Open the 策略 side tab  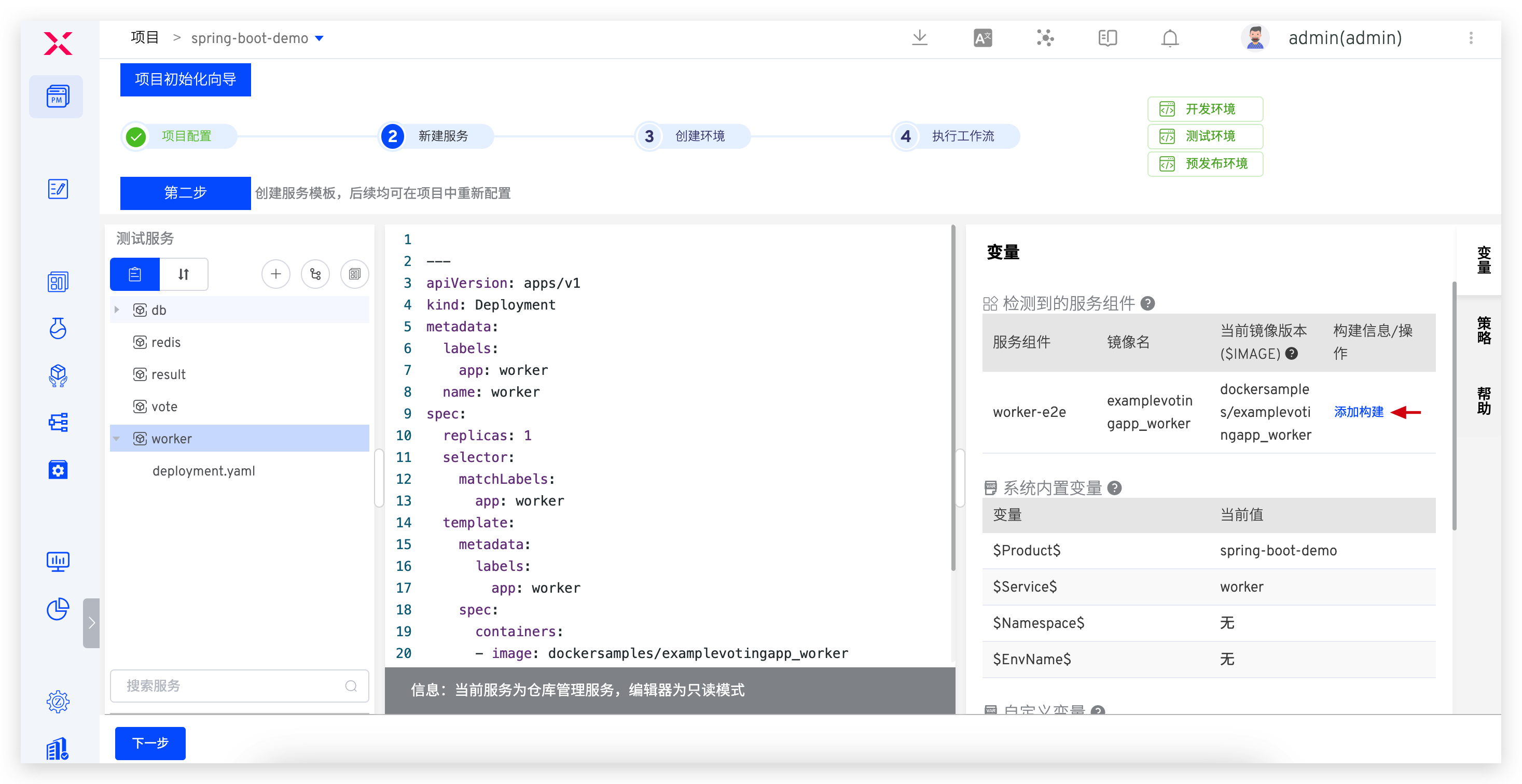point(1484,331)
